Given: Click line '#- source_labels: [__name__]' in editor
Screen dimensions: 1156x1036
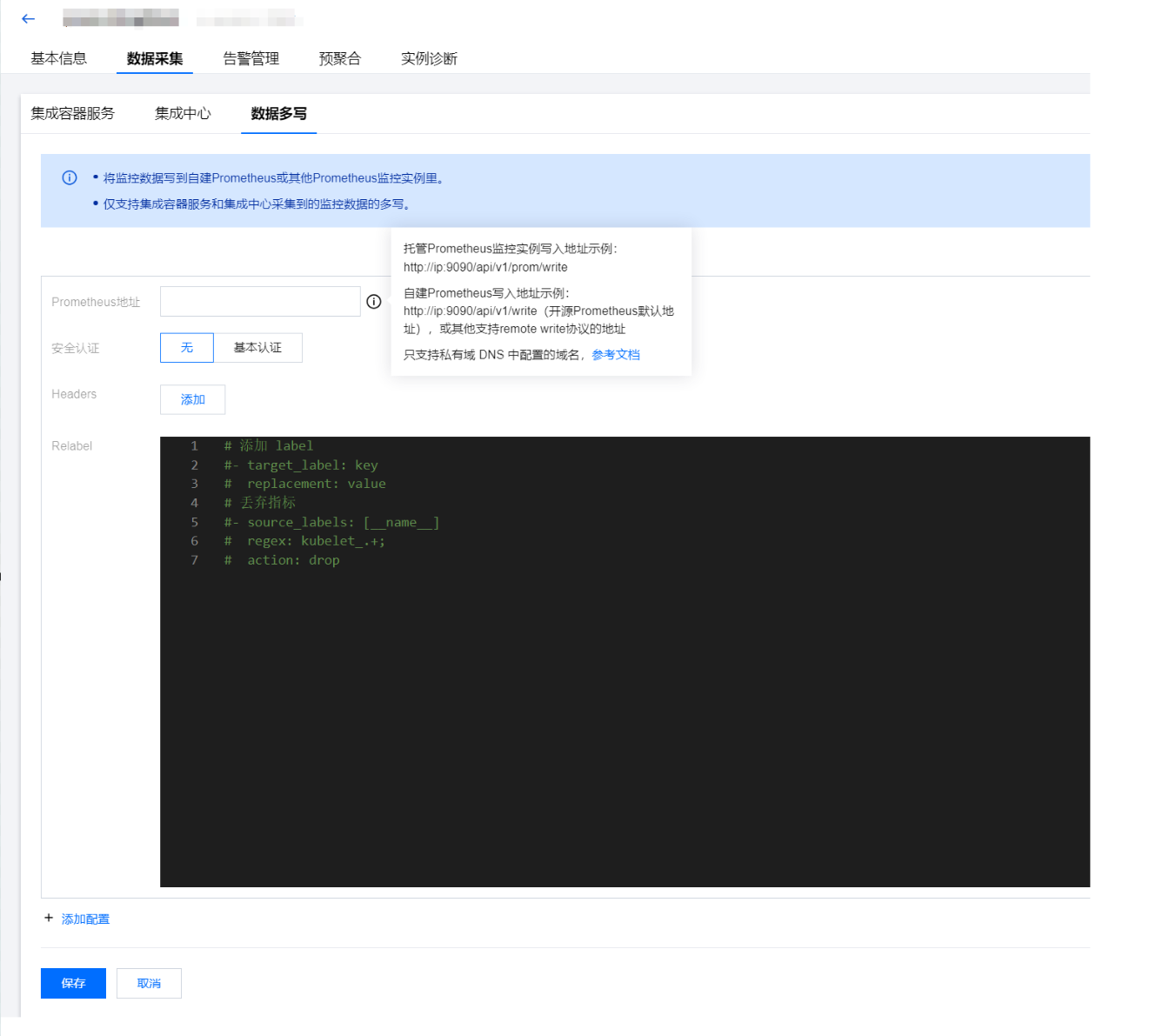Looking at the screenshot, I should coord(331,522).
